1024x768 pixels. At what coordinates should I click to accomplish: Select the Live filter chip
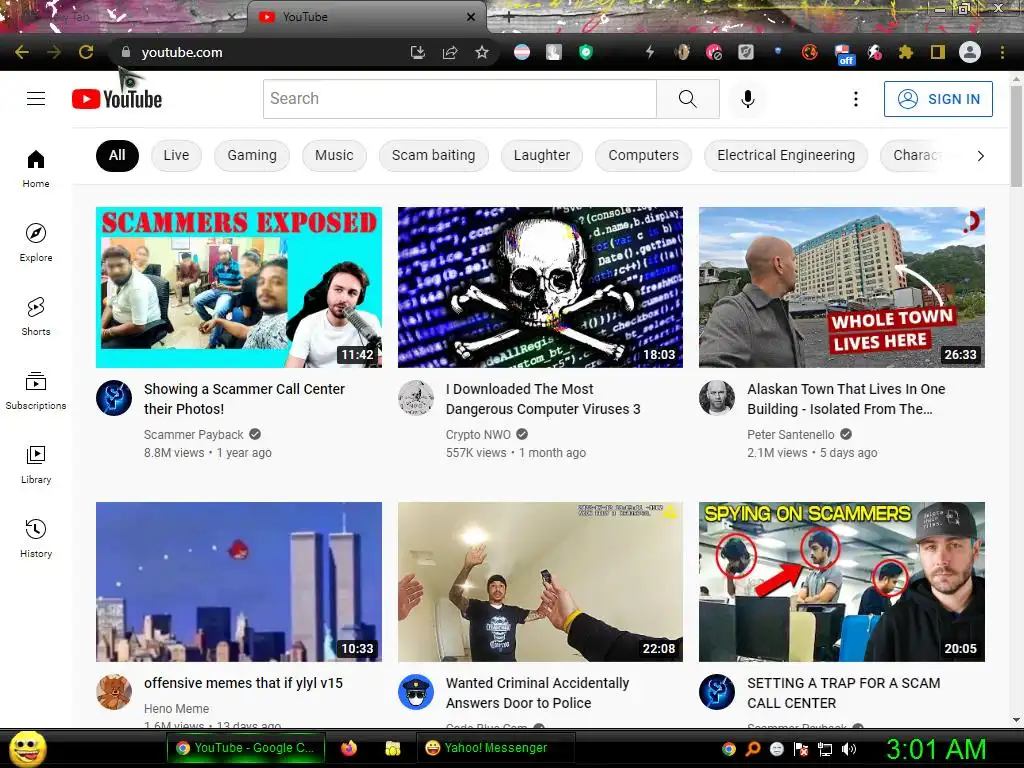(176, 155)
